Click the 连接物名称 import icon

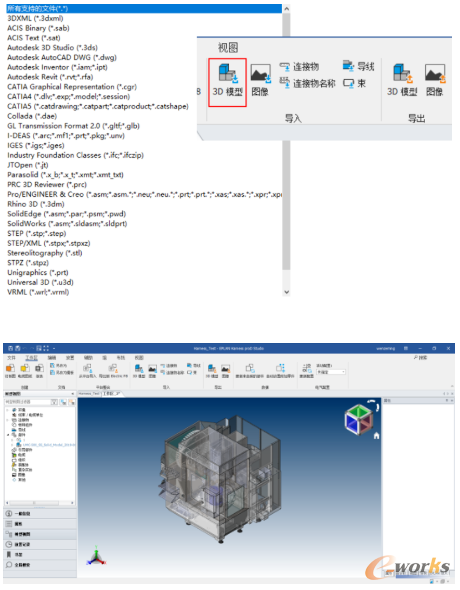pyautogui.click(x=307, y=83)
